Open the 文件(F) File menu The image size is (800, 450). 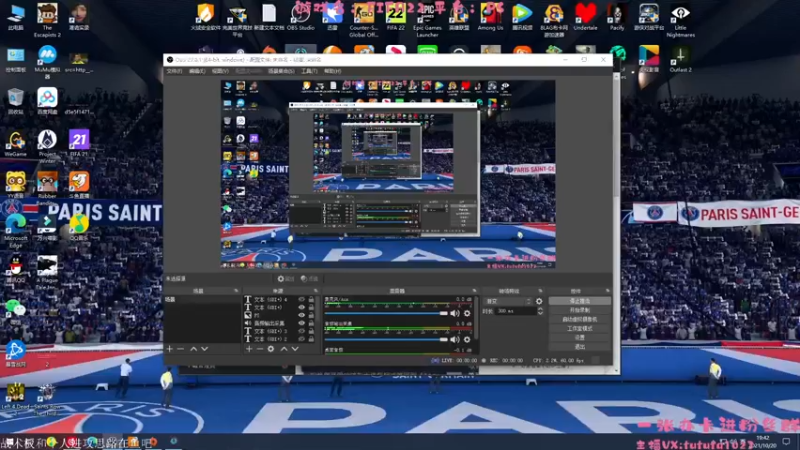click(174, 71)
